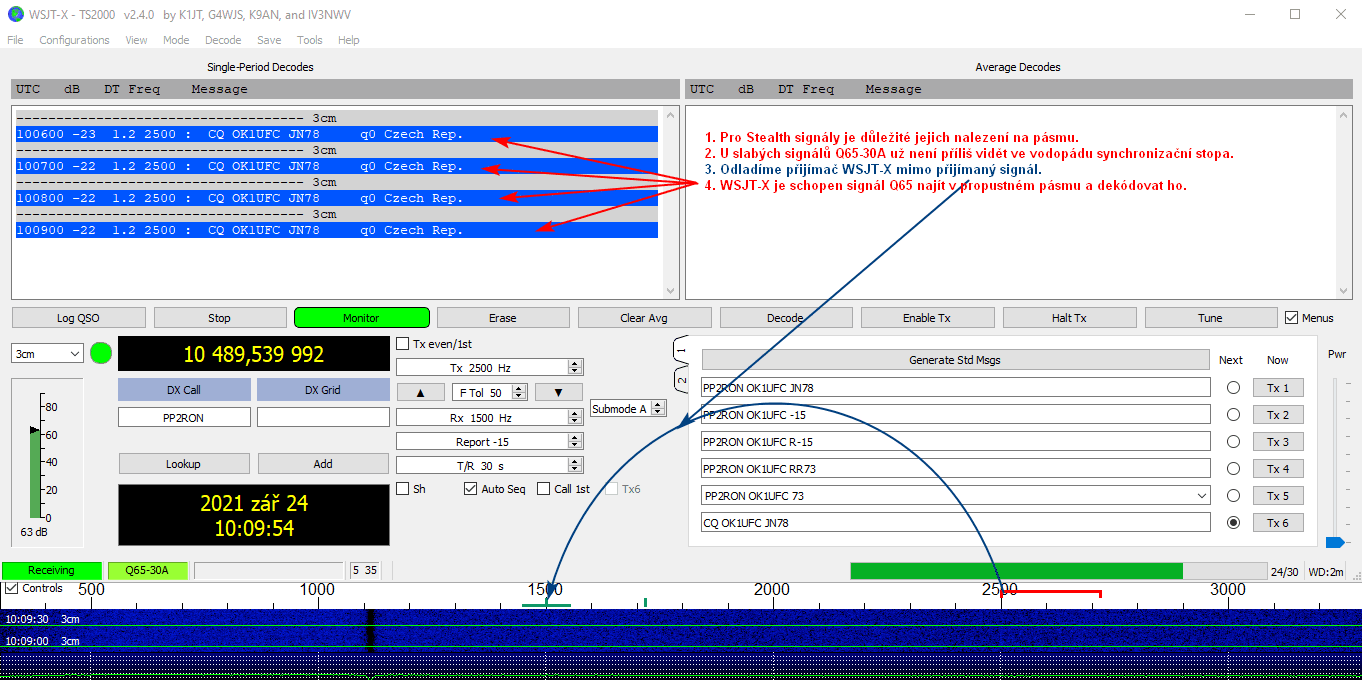Click the green Monitor button
Image resolution: width=1362 pixels, height=680 pixels.
point(361,318)
